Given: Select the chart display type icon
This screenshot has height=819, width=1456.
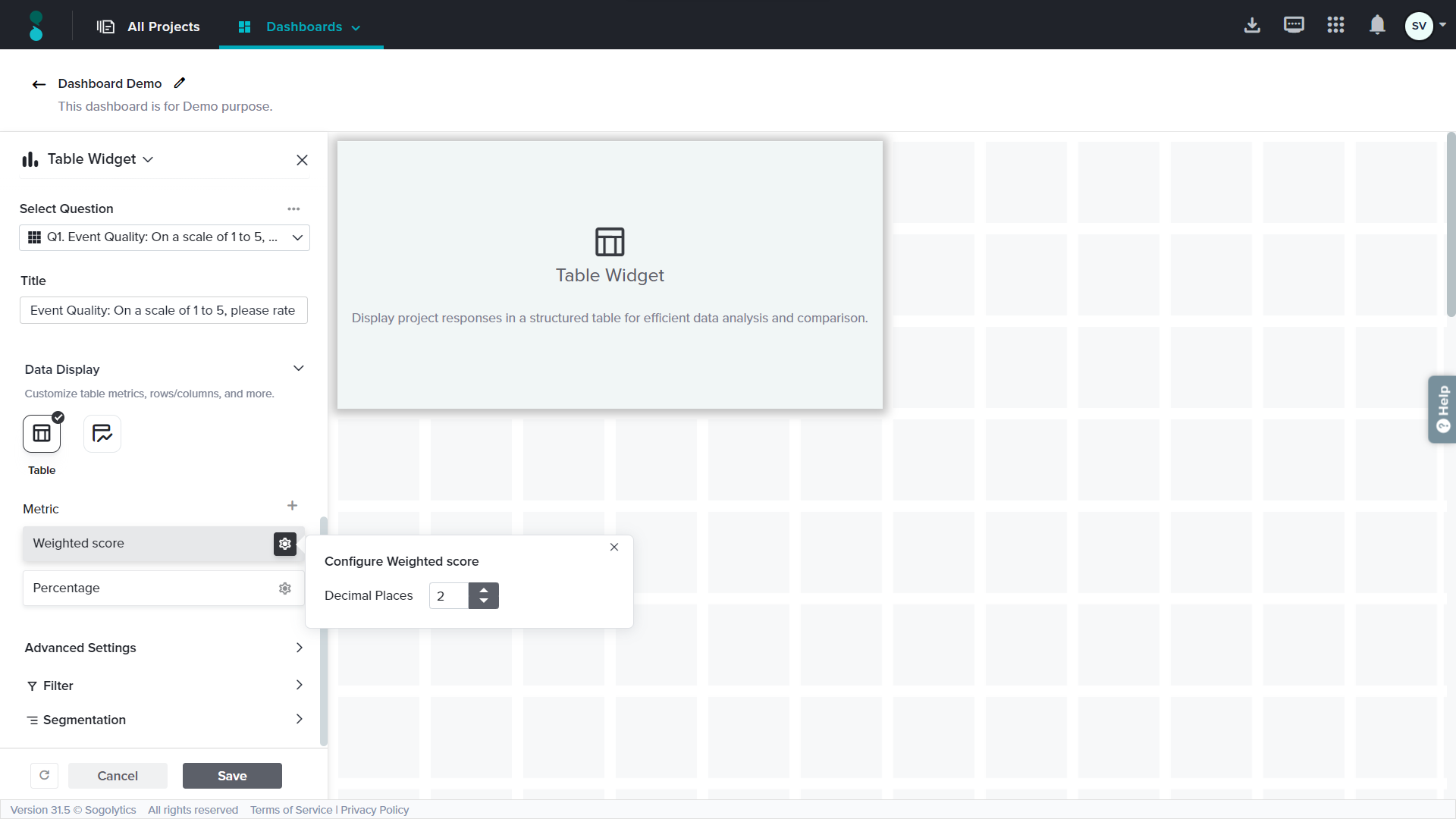Looking at the screenshot, I should click(102, 434).
